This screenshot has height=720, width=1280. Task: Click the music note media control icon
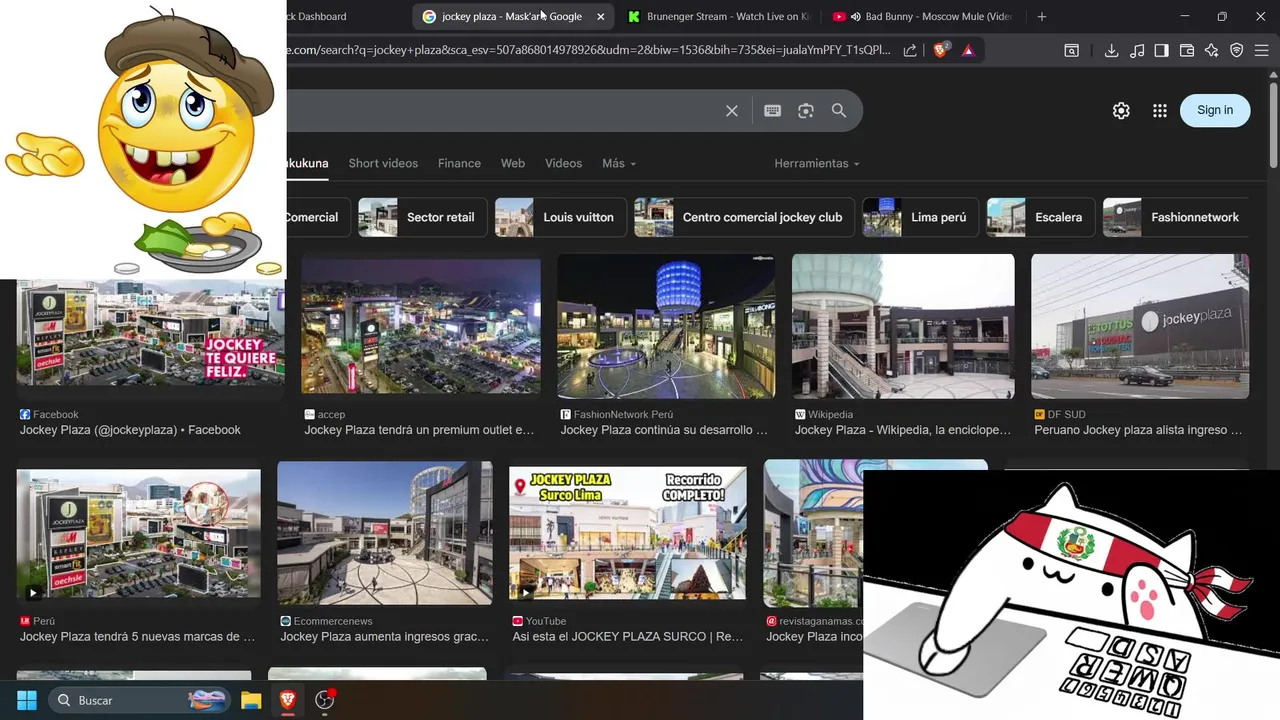(1137, 50)
